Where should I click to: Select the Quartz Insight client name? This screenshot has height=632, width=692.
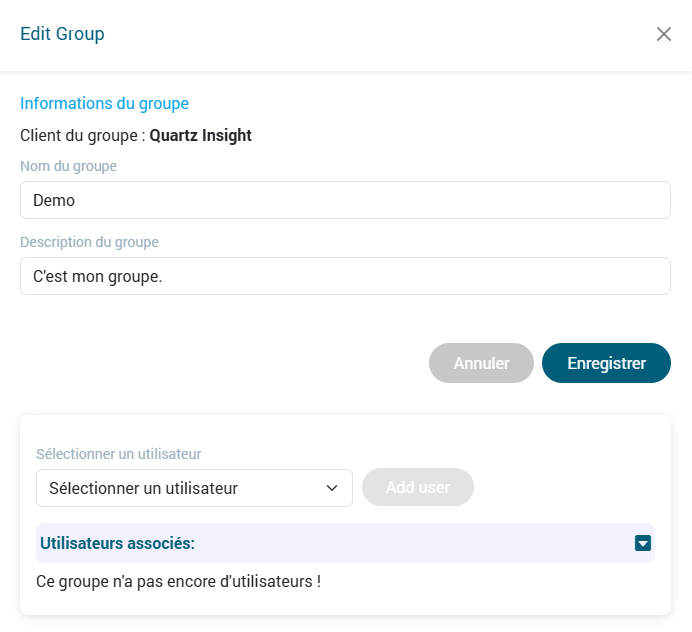pos(201,135)
